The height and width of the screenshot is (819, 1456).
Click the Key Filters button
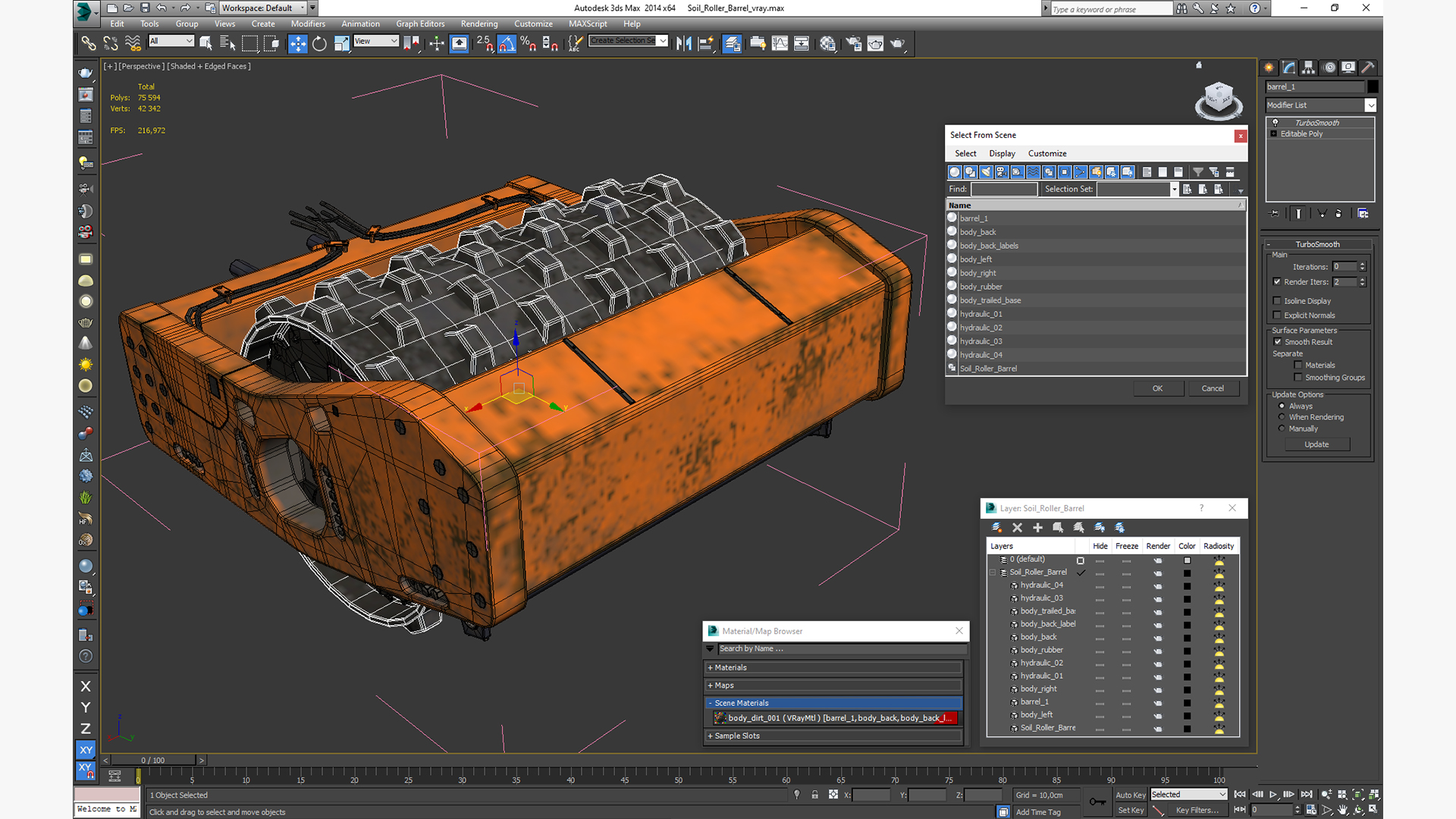pos(1197,810)
